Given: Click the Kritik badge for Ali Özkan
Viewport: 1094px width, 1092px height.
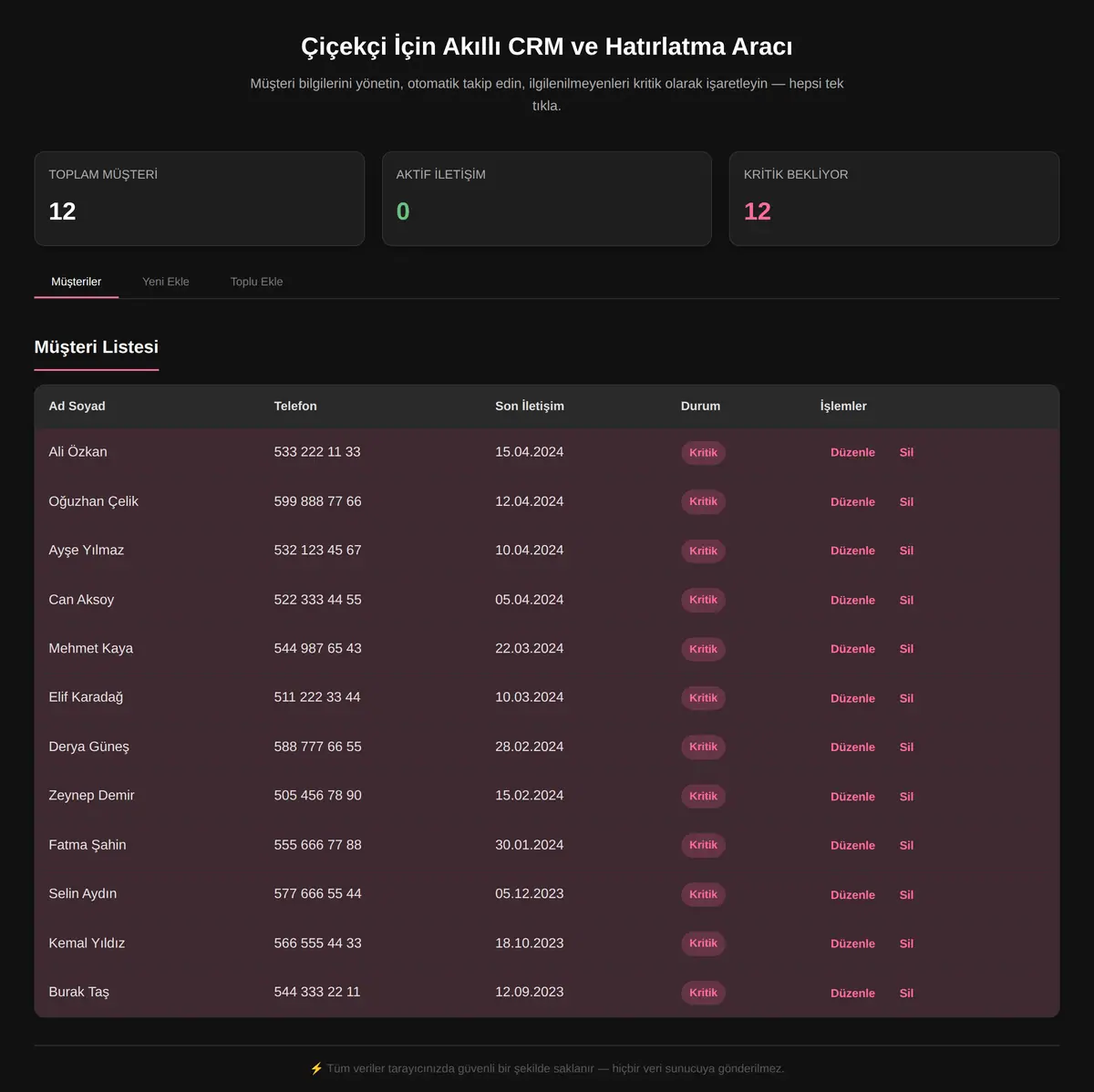Looking at the screenshot, I should coord(703,453).
